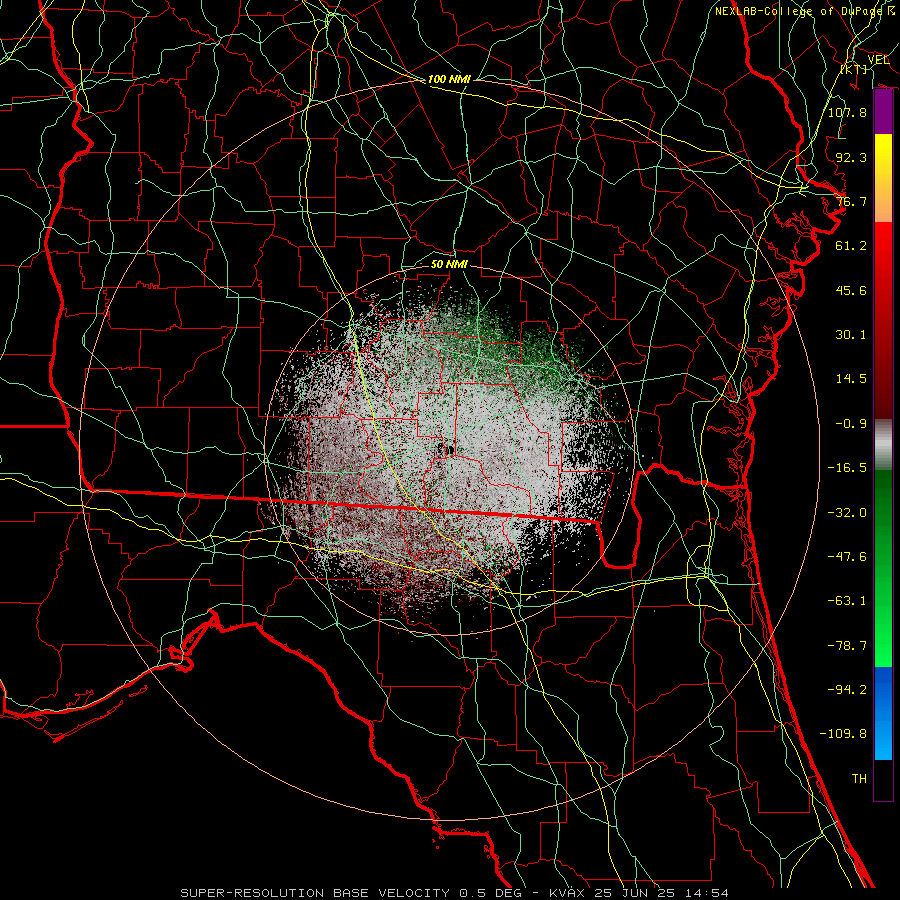The image size is (900, 900).
Task: Click the VEL label above the color scale
Action: (x=878, y=60)
